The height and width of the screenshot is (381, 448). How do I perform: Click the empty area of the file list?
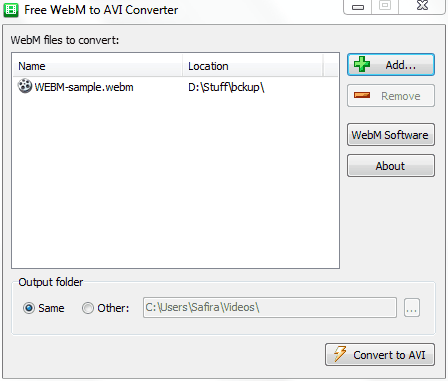[175, 182]
